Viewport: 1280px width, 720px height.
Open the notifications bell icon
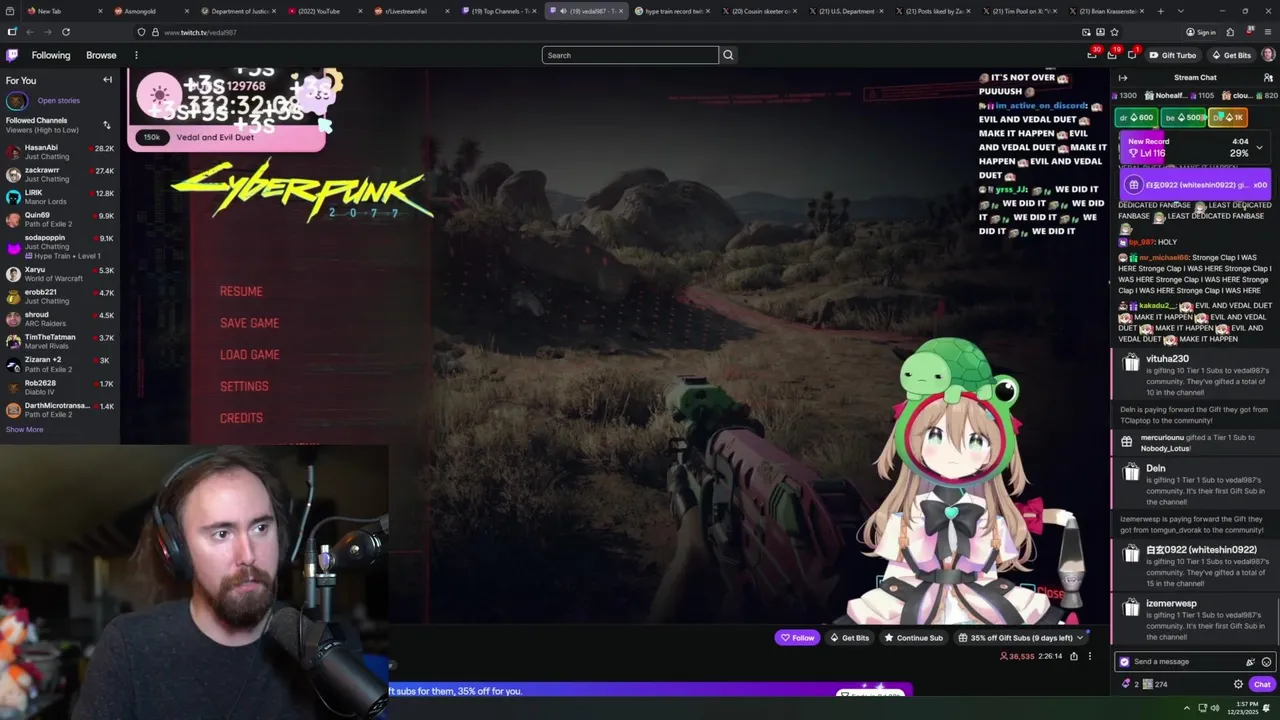coord(1132,55)
